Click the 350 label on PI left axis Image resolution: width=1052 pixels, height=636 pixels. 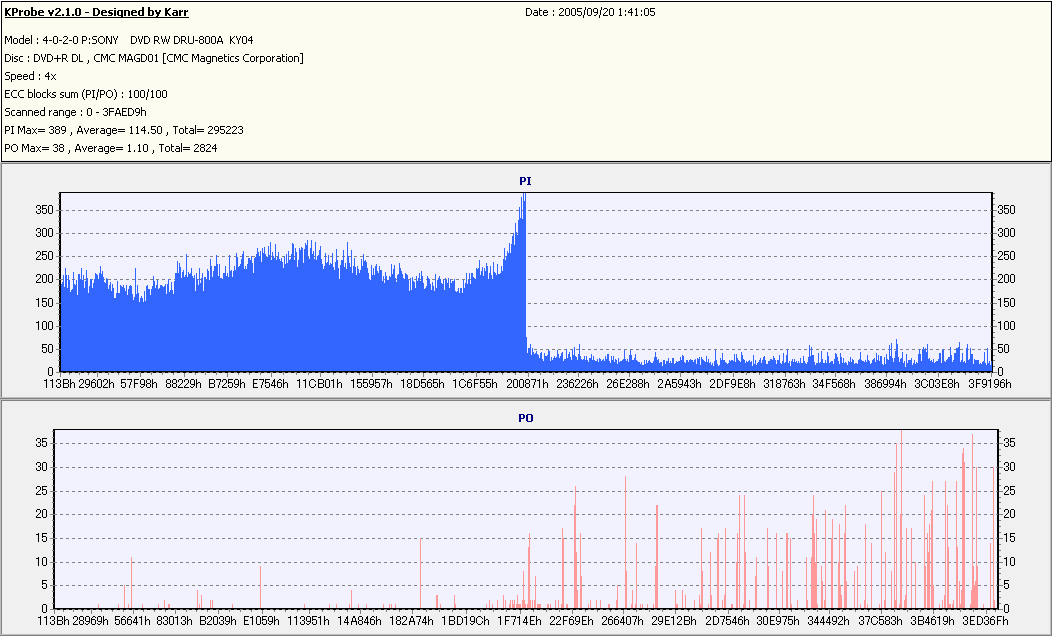[x=44, y=210]
